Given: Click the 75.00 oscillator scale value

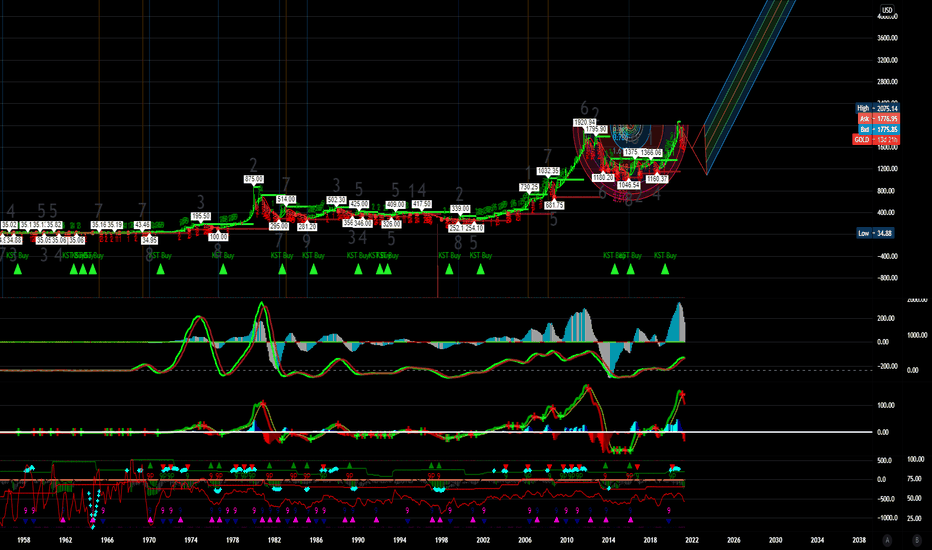Looking at the screenshot, I should coord(914,479).
